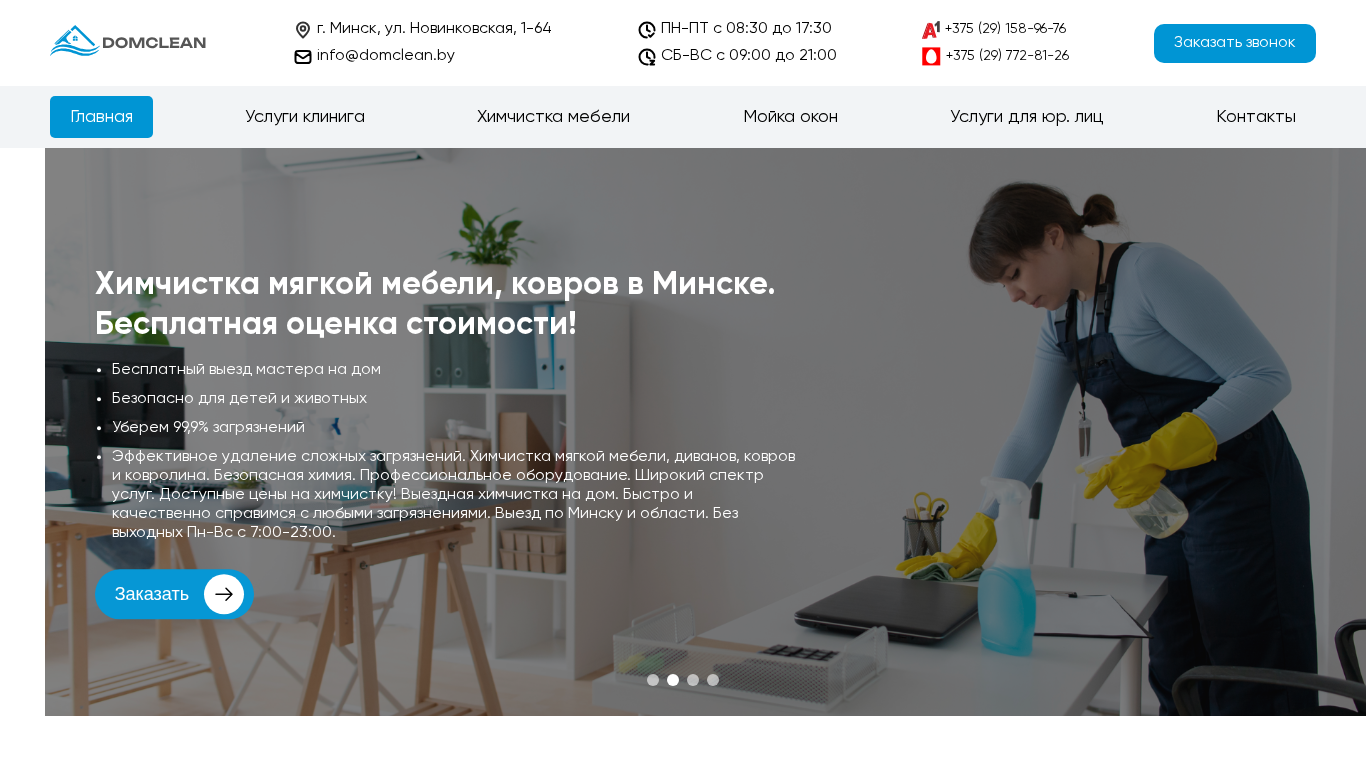This screenshot has width=1366, height=768.
Task: Click the weekday hours clock icon
Action: point(647,30)
